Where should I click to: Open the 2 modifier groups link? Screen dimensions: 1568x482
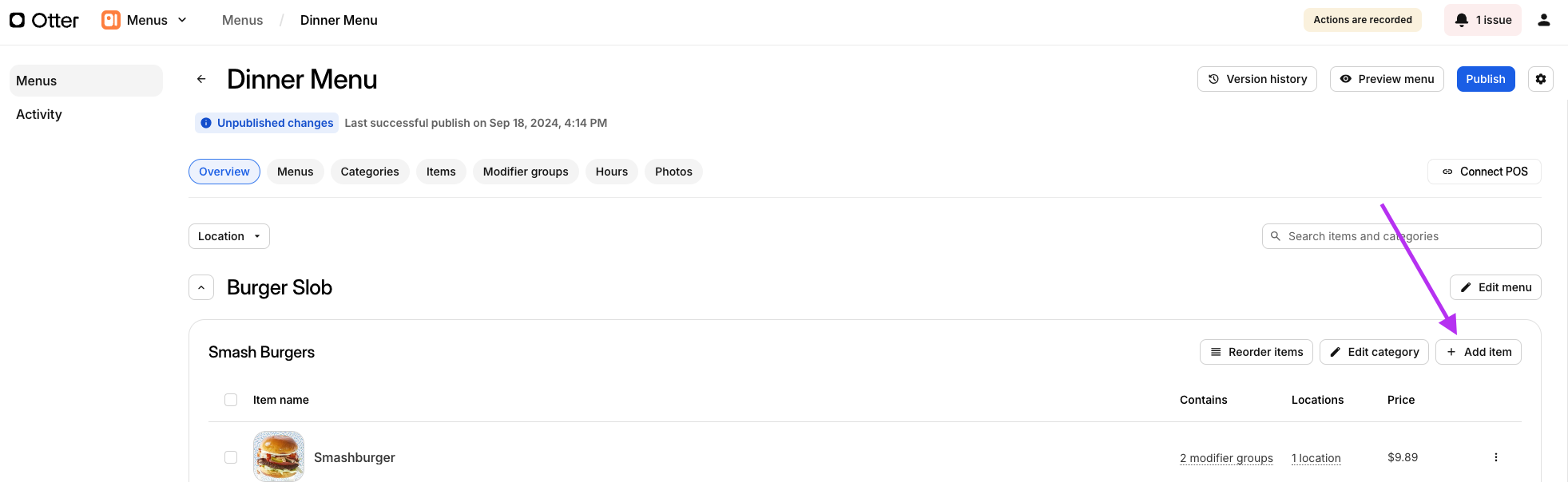[1225, 458]
